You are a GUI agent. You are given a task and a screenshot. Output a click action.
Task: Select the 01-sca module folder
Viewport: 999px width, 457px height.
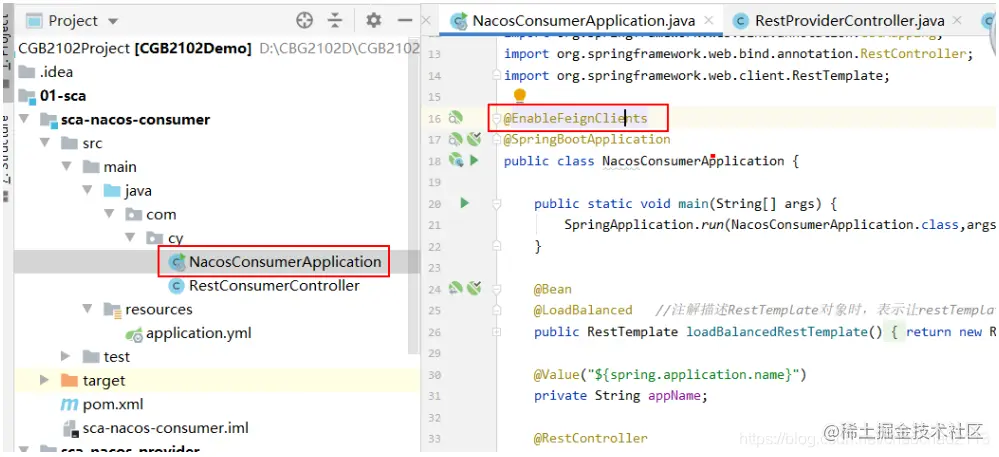point(52,96)
